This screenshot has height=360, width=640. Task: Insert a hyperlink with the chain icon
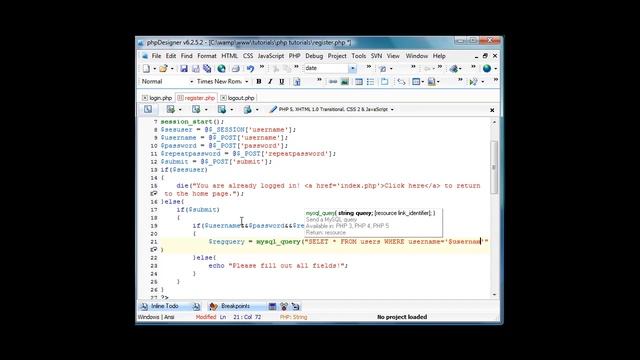(333, 82)
